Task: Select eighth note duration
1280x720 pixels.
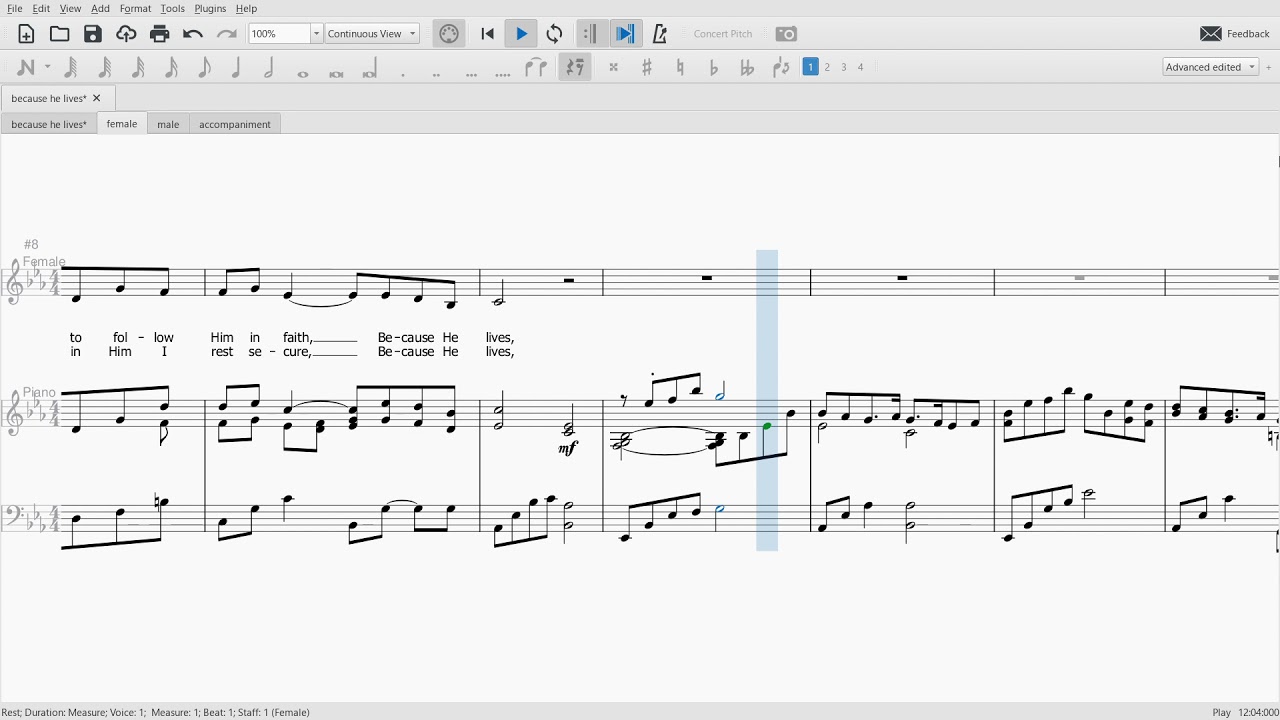Action: (204, 67)
